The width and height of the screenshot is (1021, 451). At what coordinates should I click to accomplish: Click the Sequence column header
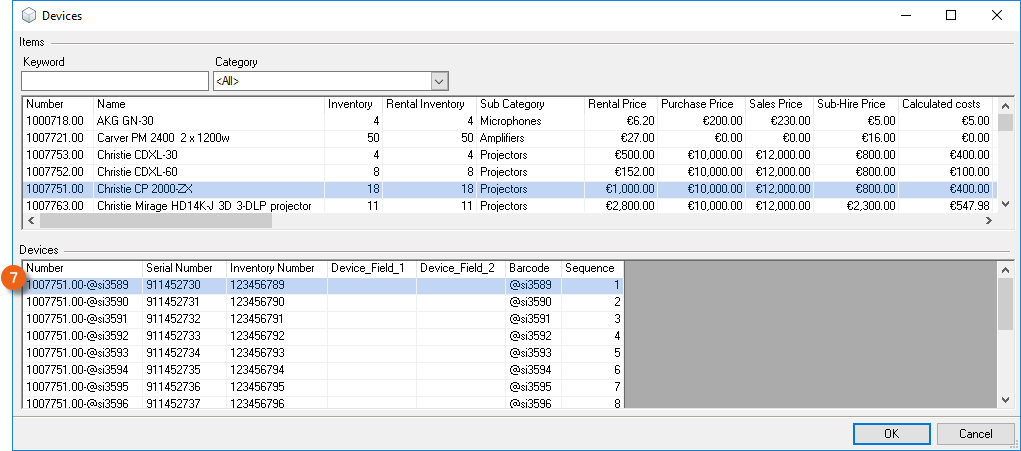(592, 268)
